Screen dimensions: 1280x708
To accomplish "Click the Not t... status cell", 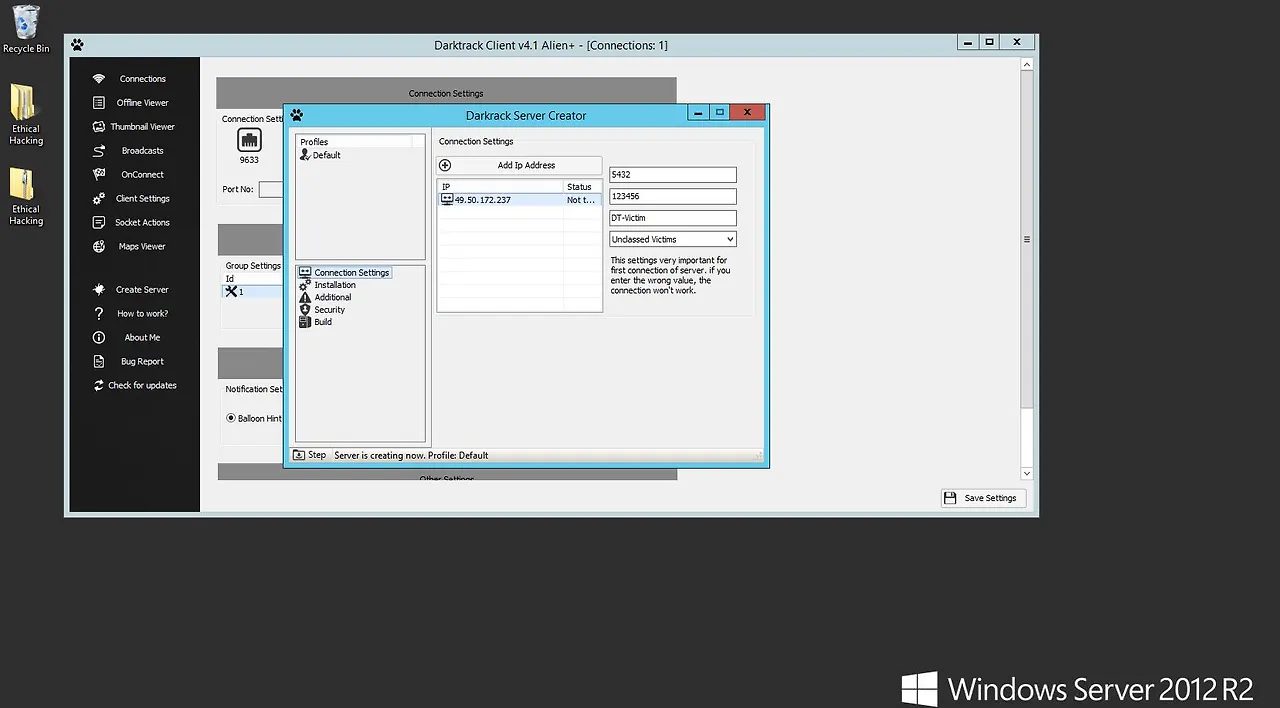I will pos(582,200).
